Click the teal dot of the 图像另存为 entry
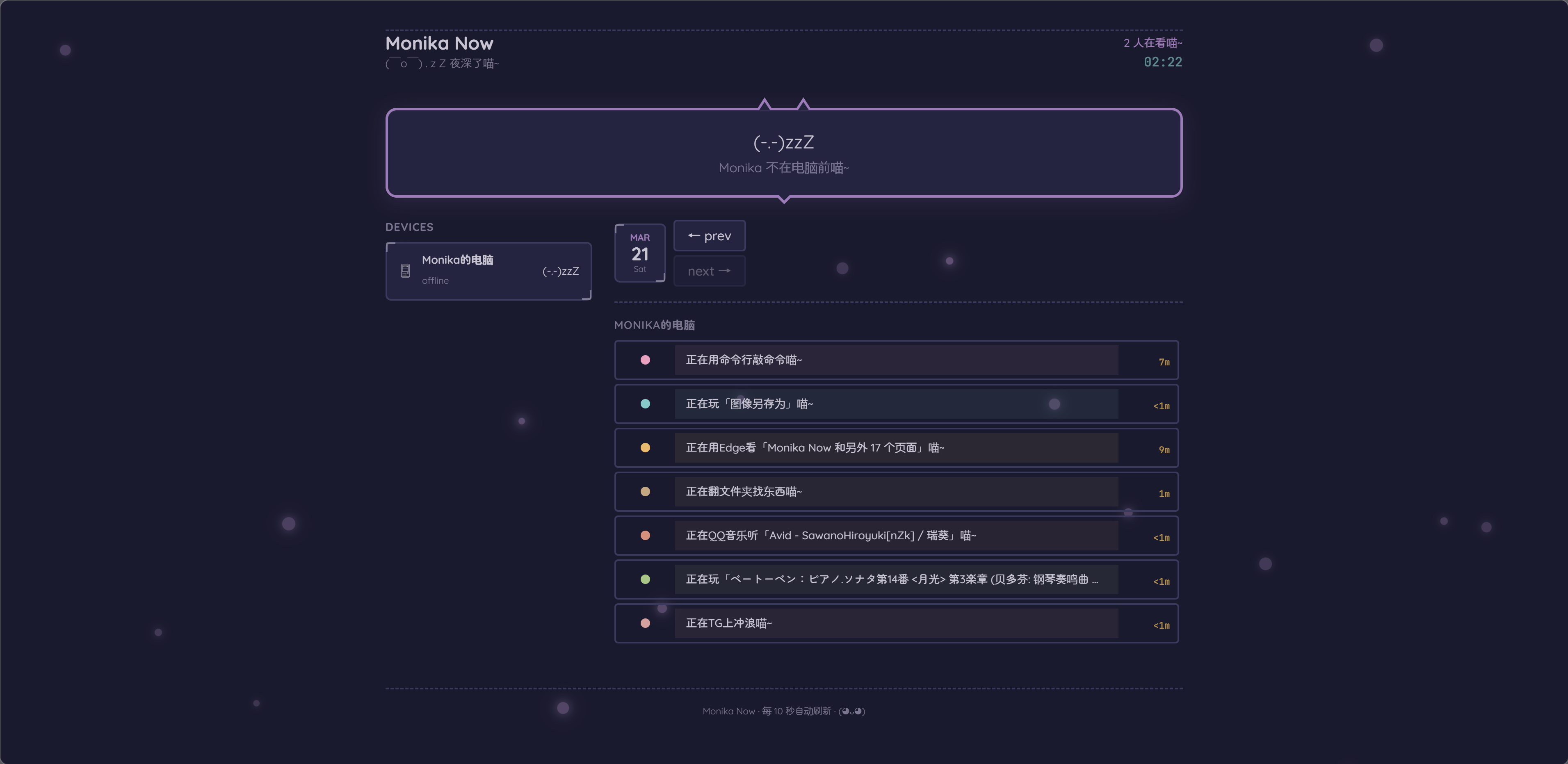The image size is (1568, 764). tap(645, 404)
